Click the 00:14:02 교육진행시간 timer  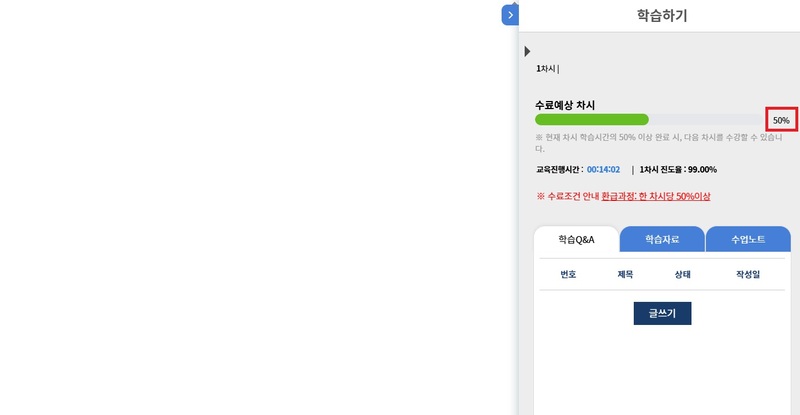(603, 170)
